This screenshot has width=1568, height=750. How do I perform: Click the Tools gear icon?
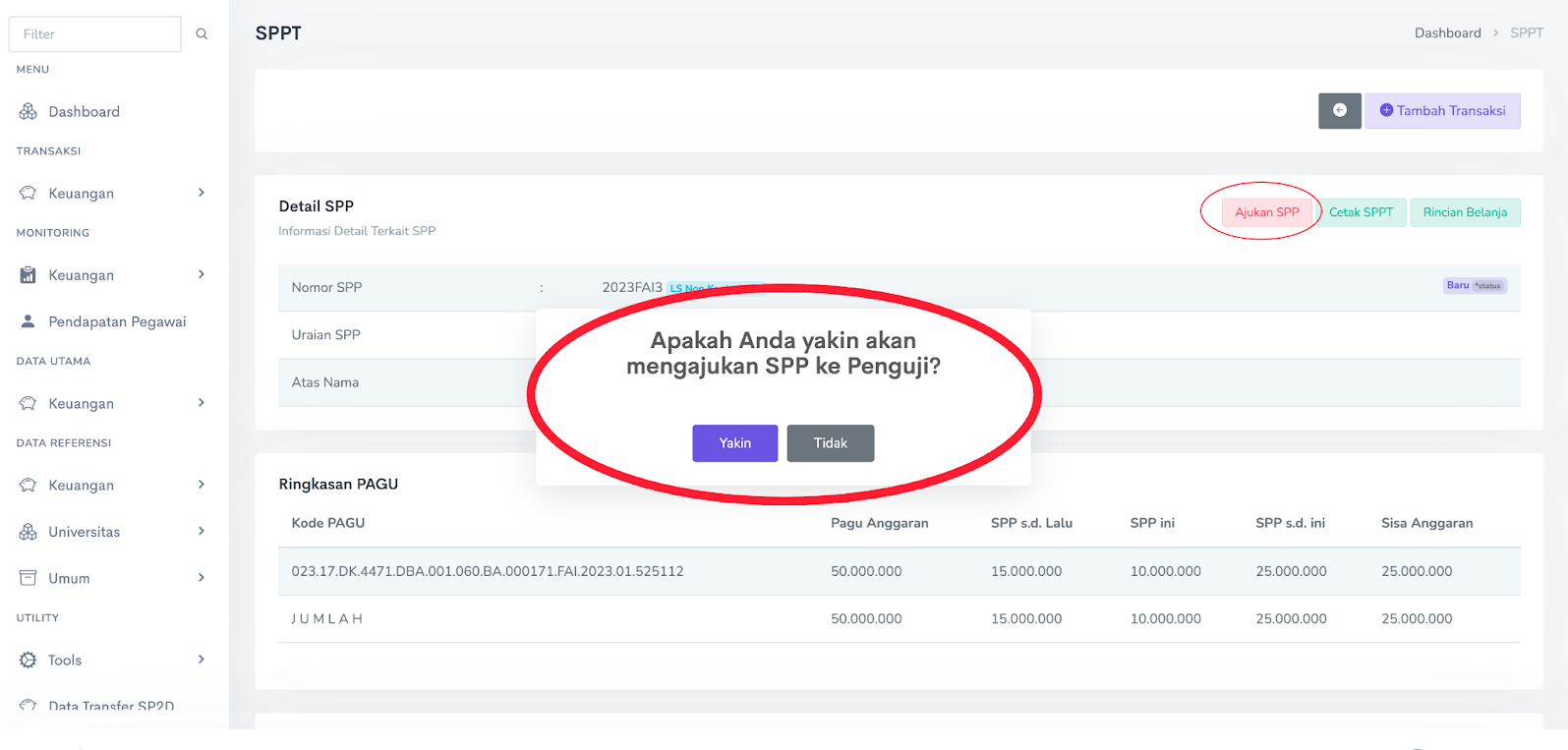point(29,661)
